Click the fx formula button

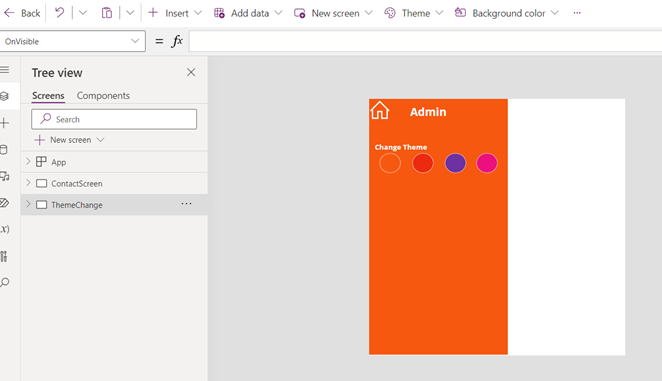[x=177, y=41]
